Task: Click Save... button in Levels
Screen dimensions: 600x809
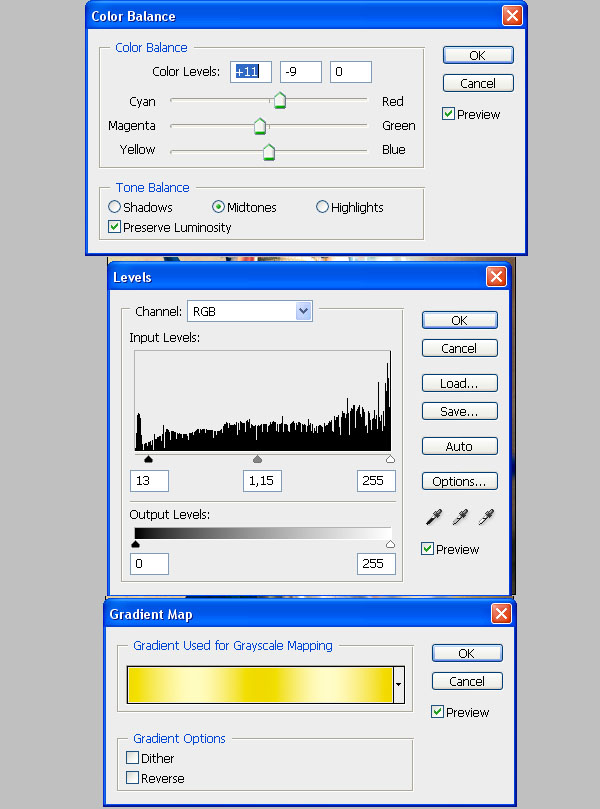Action: pyautogui.click(x=460, y=411)
